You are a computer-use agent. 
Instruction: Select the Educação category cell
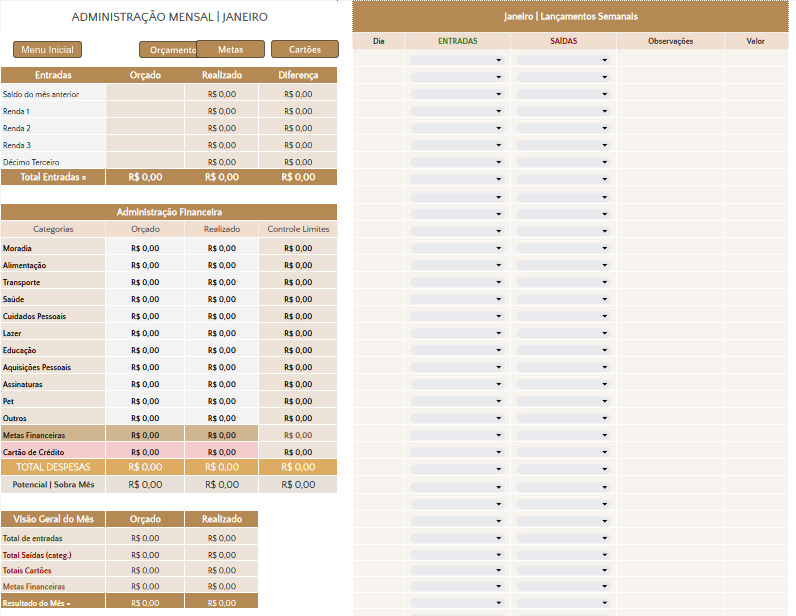[53, 349]
